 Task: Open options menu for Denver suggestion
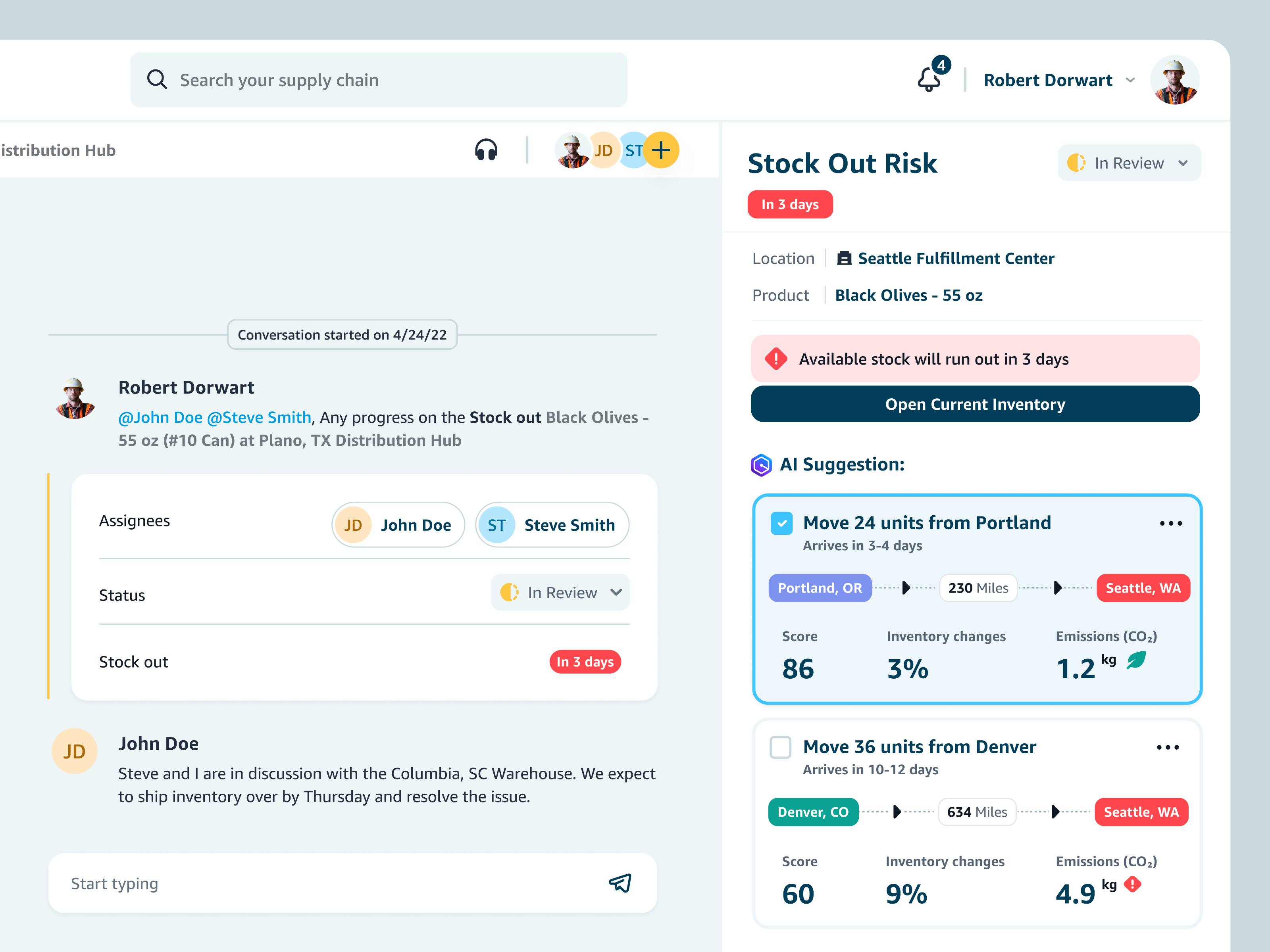[1167, 747]
